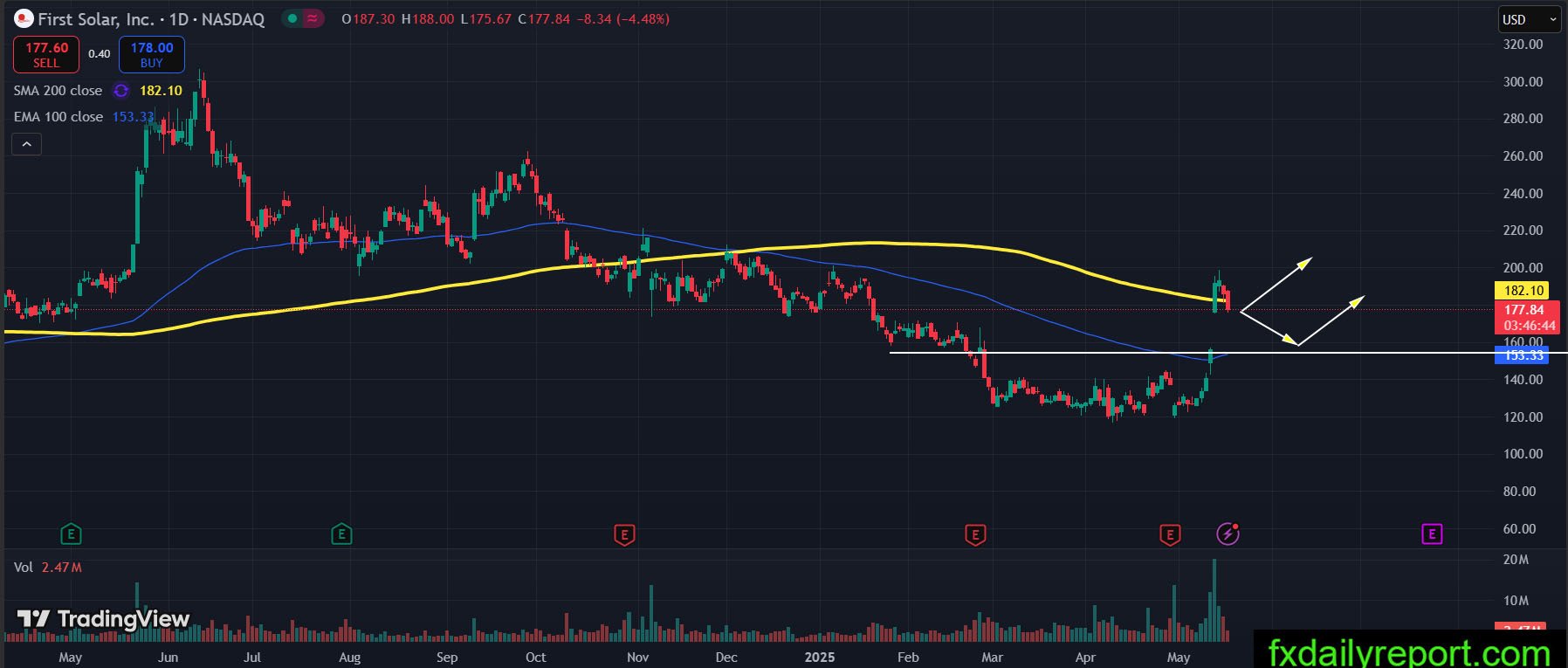Click 200.00 on the price axis
This screenshot has height=668, width=1568.
[x=1523, y=268]
